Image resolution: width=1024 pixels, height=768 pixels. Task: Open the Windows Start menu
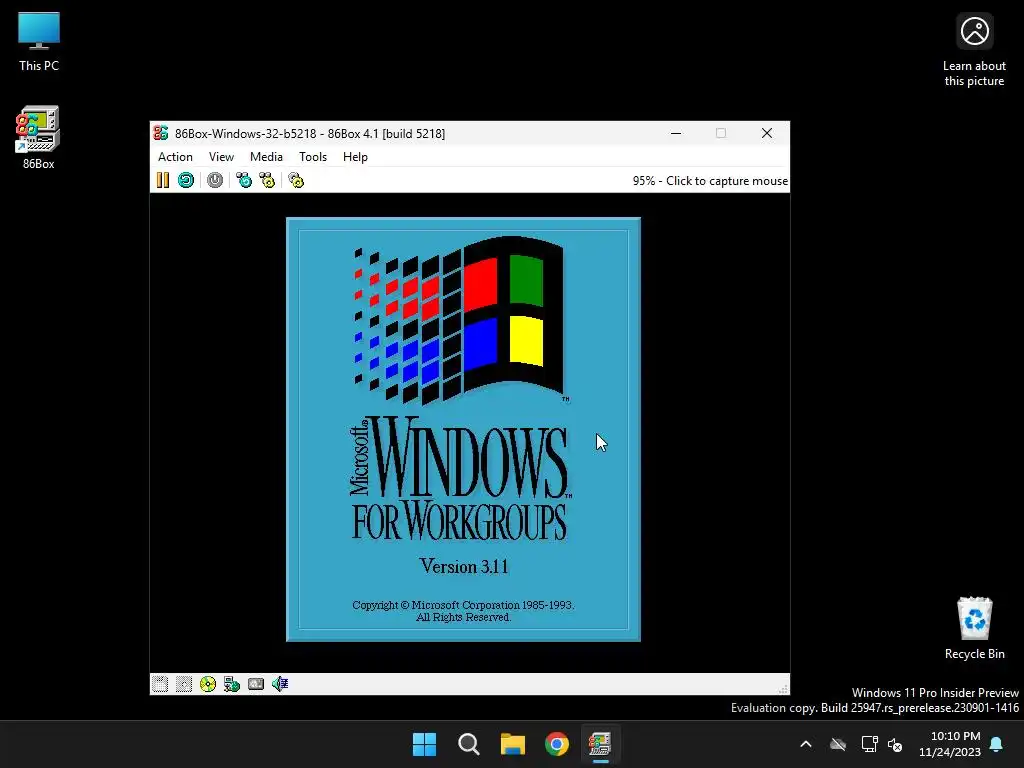pyautogui.click(x=424, y=744)
